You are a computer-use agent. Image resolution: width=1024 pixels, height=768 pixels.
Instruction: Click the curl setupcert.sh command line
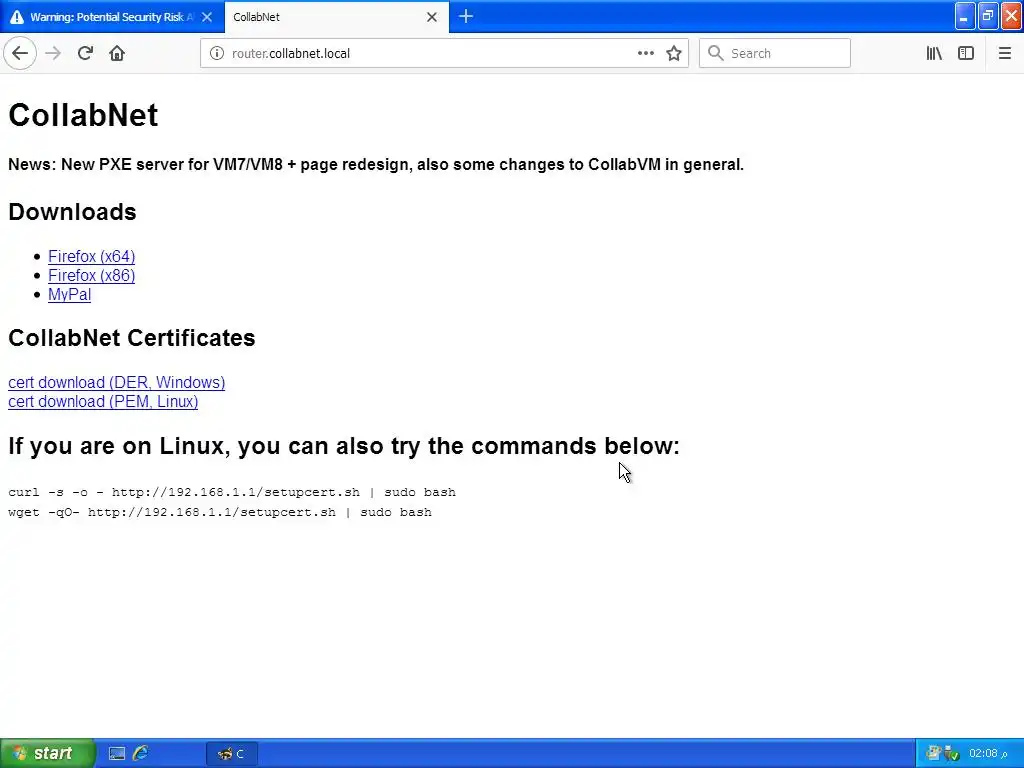click(232, 492)
